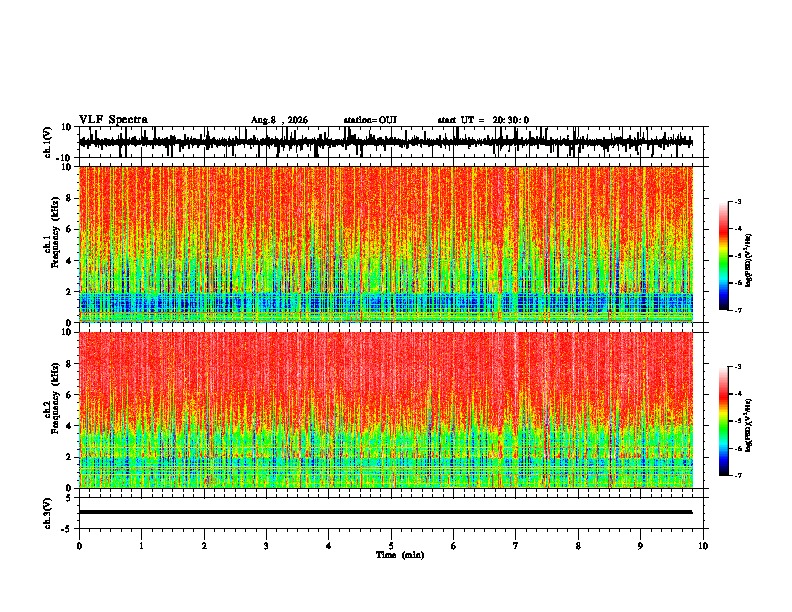Viewport: 792px width, 612px height.
Task: Click the log(PSD) label beside ch.1 color bar
Action: pos(748,261)
